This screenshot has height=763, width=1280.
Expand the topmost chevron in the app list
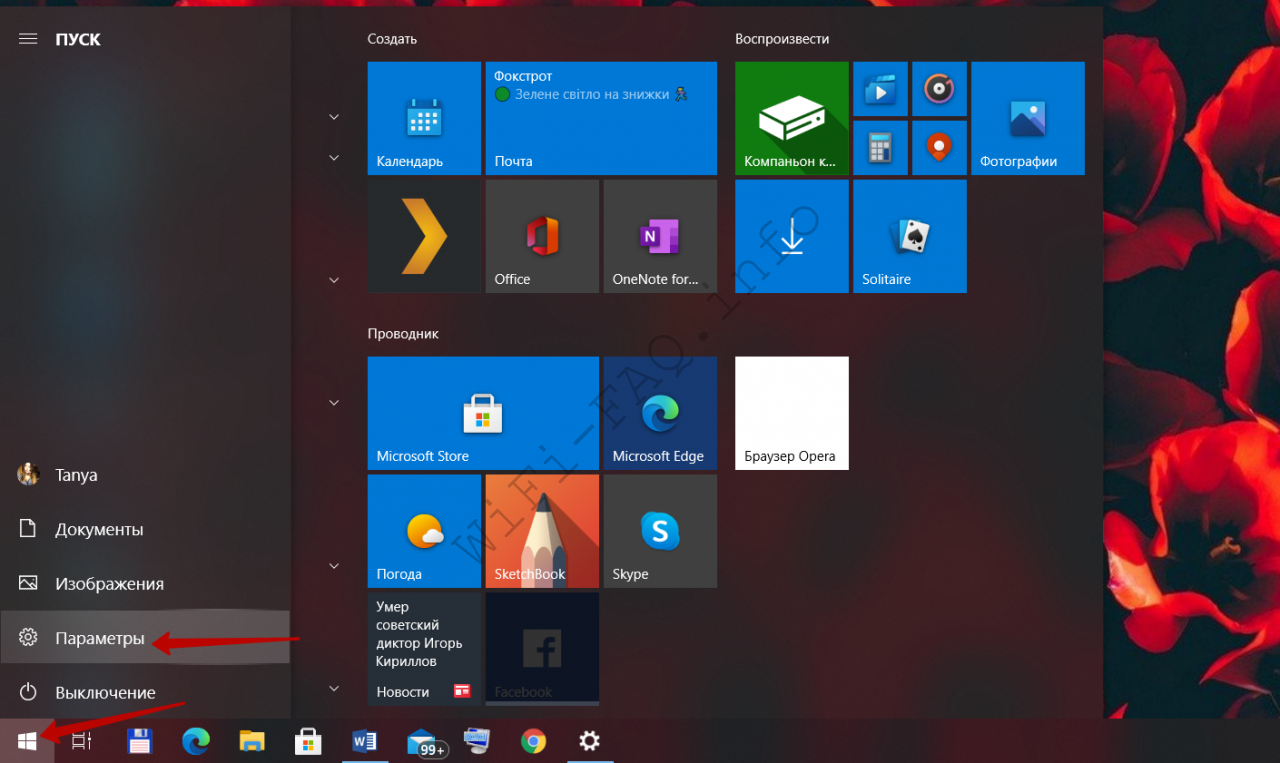pyautogui.click(x=335, y=117)
